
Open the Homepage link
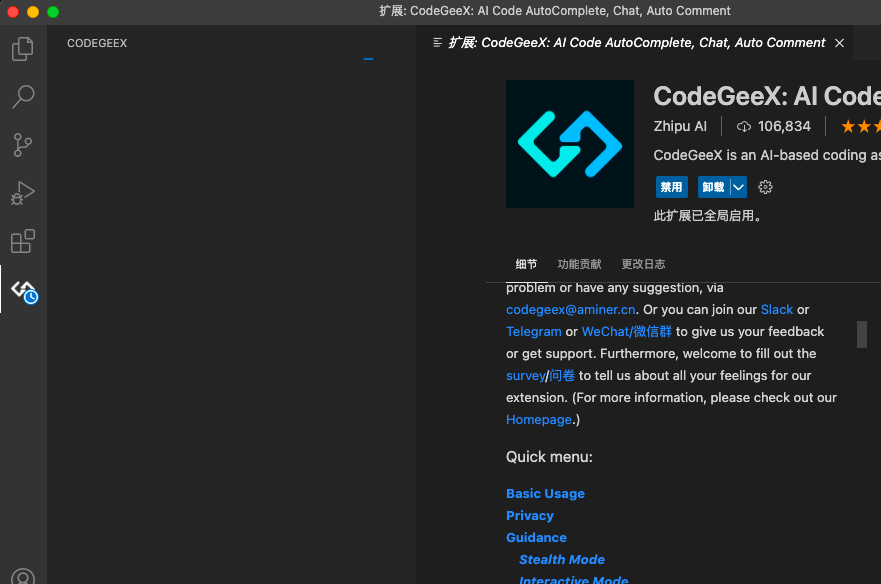coord(538,419)
